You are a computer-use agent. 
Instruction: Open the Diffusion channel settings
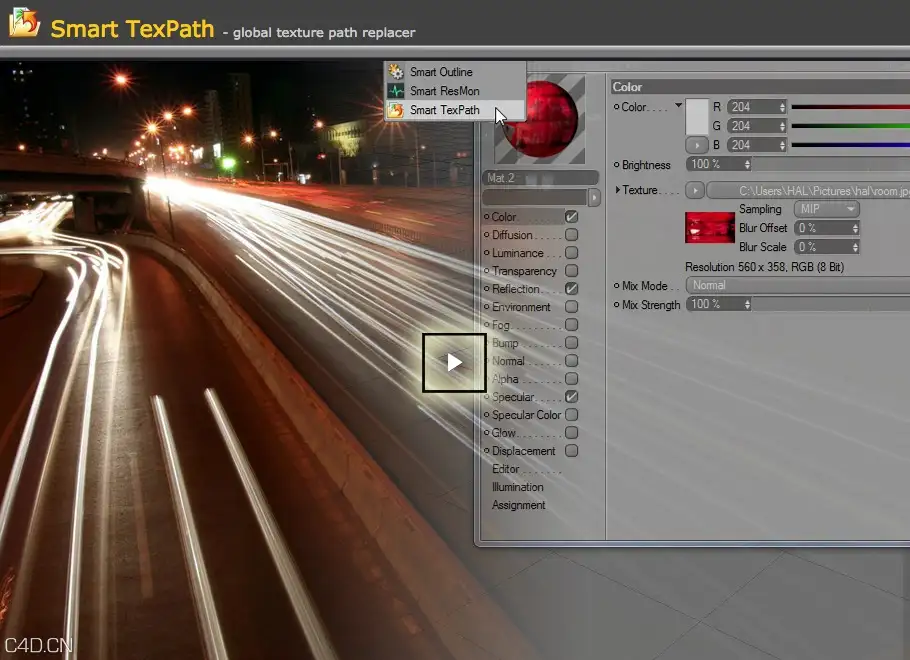(x=512, y=235)
